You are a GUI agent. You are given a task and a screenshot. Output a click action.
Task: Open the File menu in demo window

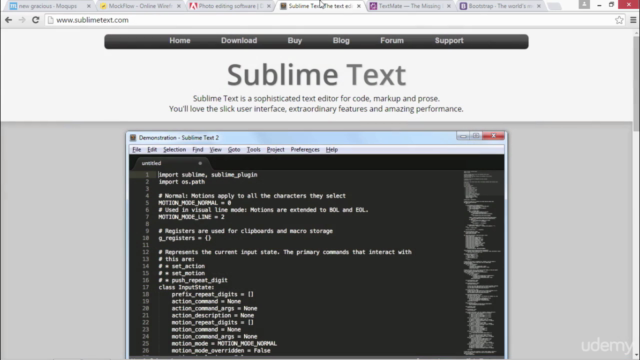click(136, 150)
